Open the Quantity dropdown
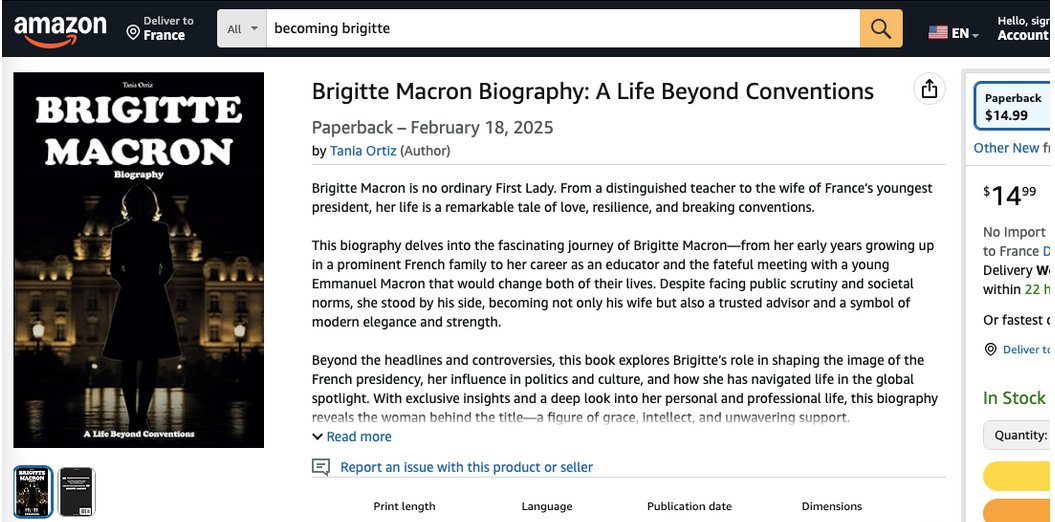The height and width of the screenshot is (522, 1055). click(1019, 435)
